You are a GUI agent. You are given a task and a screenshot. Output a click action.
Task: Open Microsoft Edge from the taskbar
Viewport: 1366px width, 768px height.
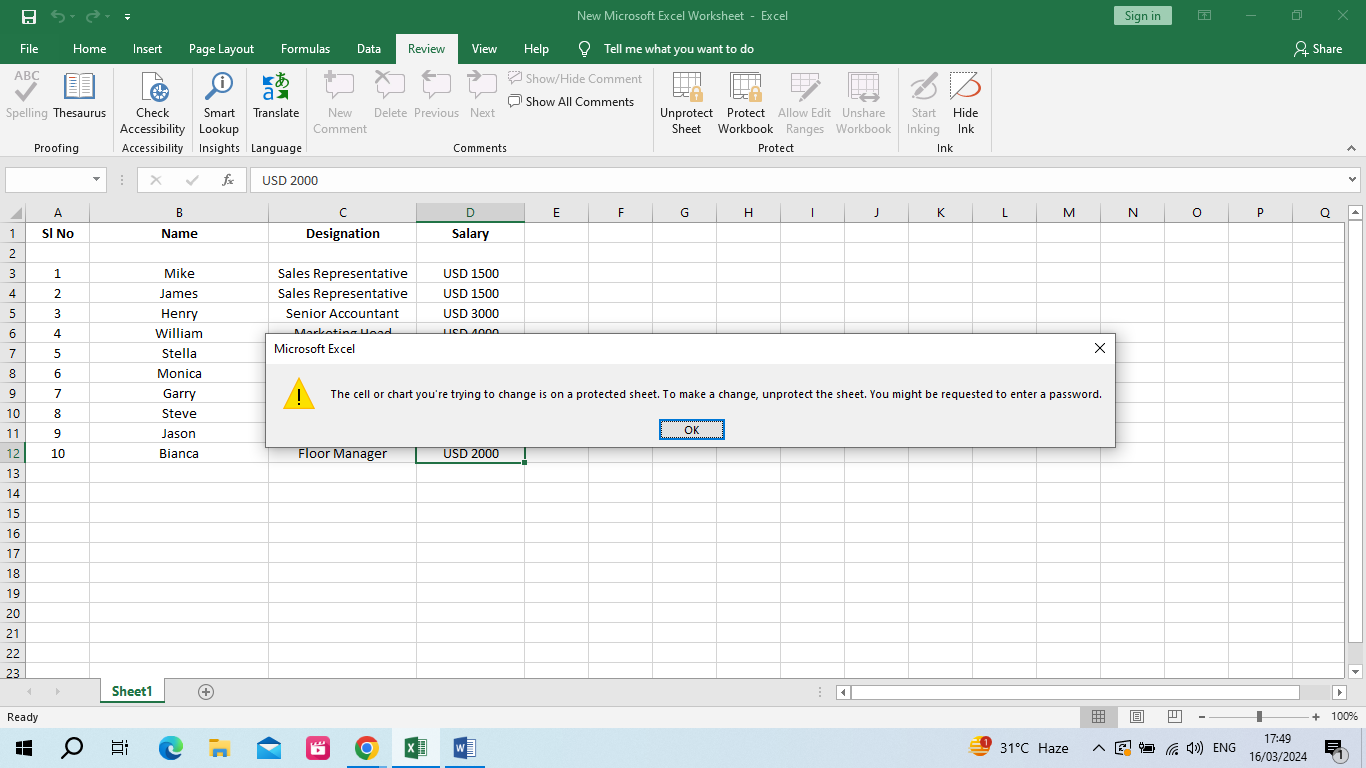[170, 748]
